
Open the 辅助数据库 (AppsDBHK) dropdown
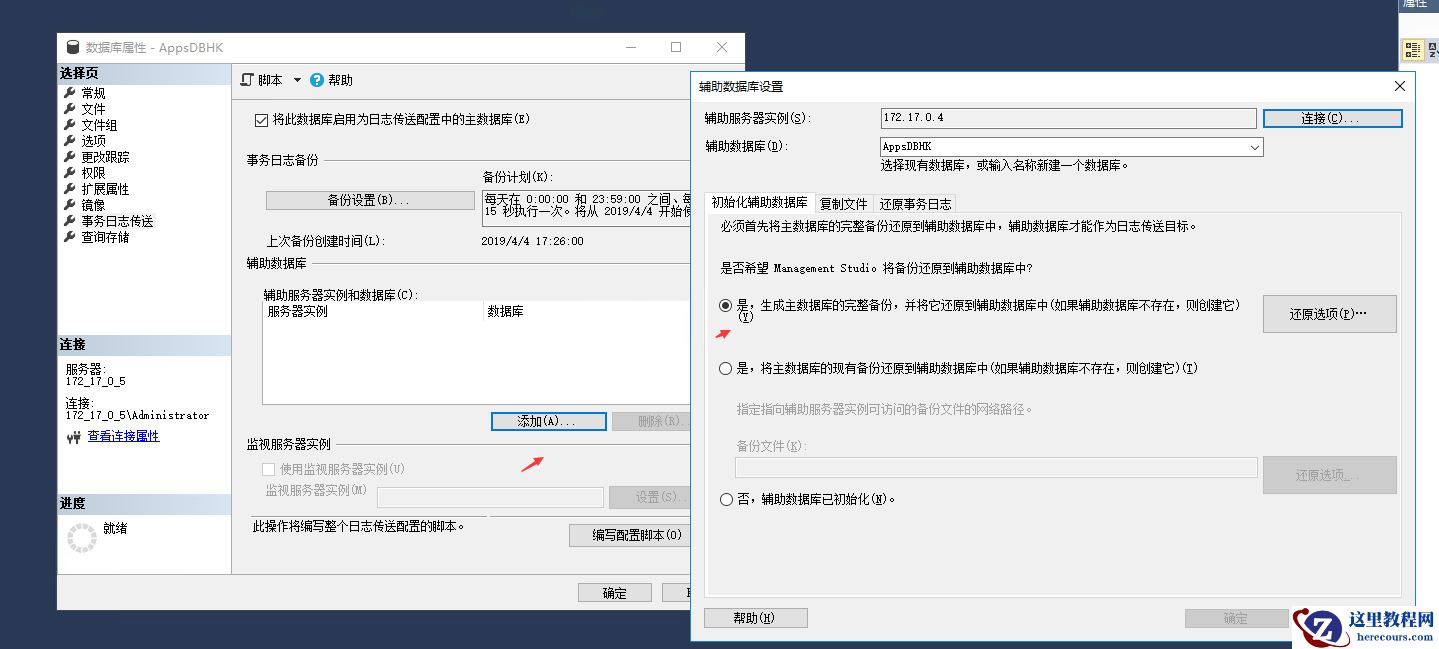[1253, 146]
